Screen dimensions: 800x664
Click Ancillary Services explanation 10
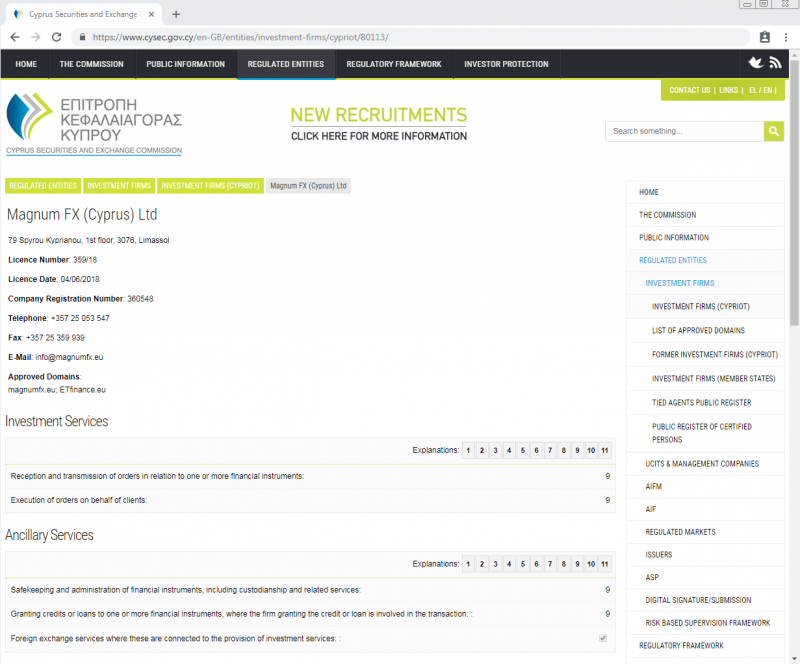[x=591, y=564]
